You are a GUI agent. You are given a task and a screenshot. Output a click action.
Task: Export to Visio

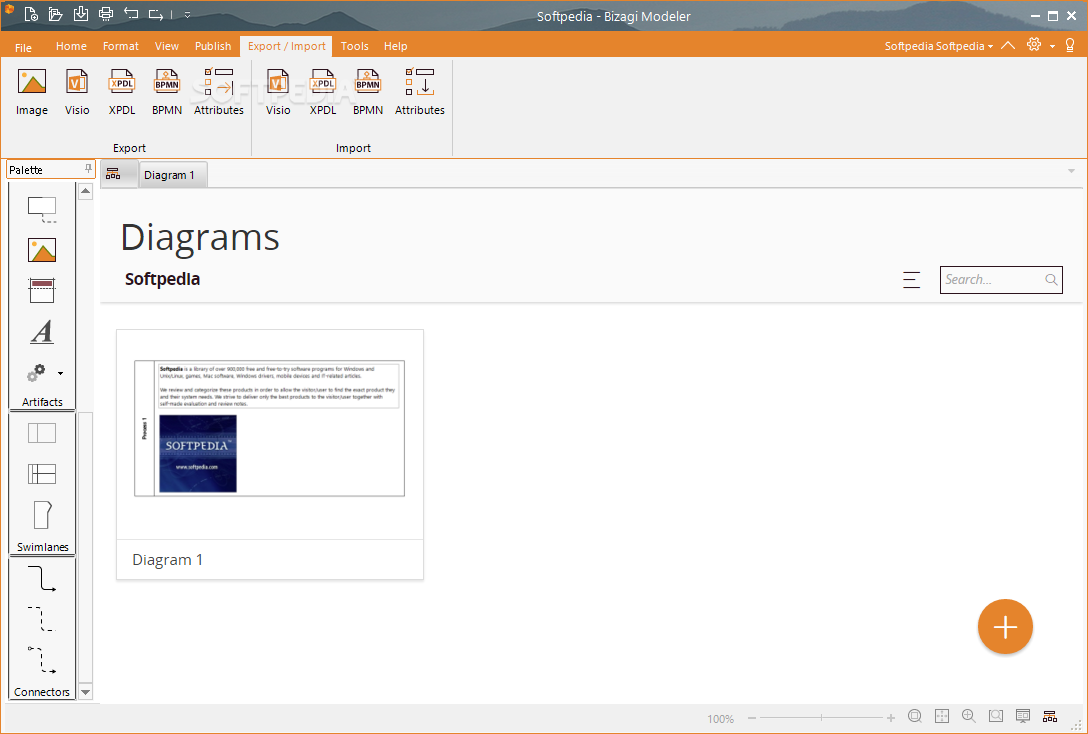click(77, 92)
